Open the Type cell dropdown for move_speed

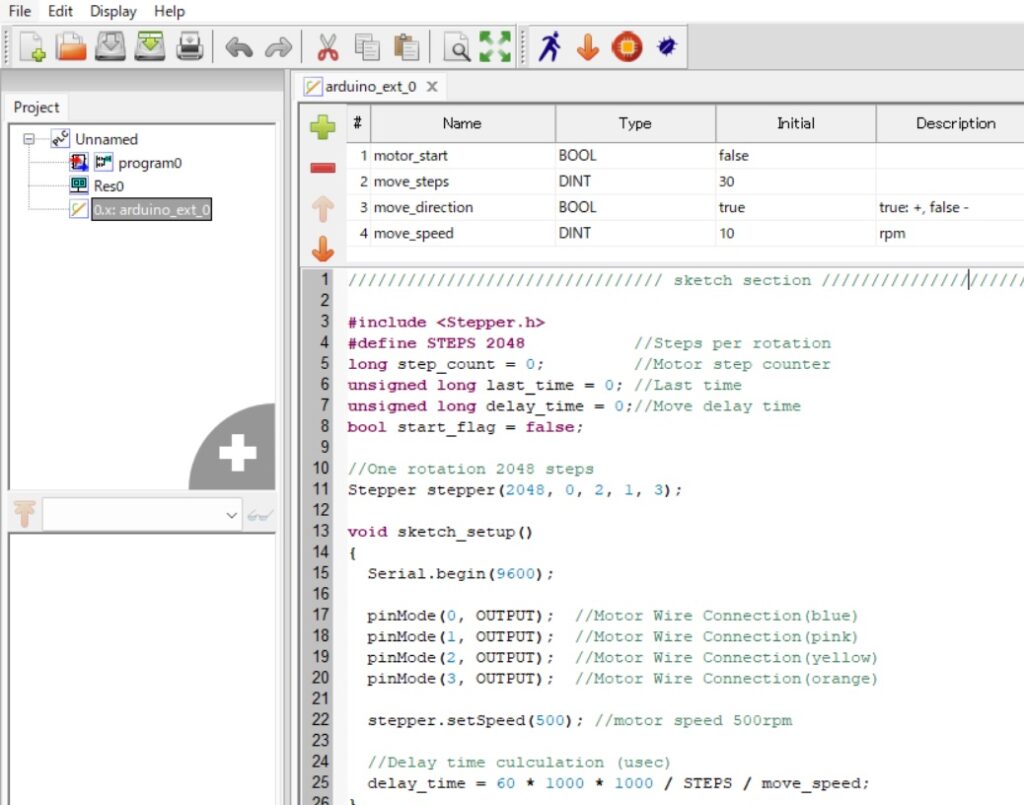coord(635,233)
